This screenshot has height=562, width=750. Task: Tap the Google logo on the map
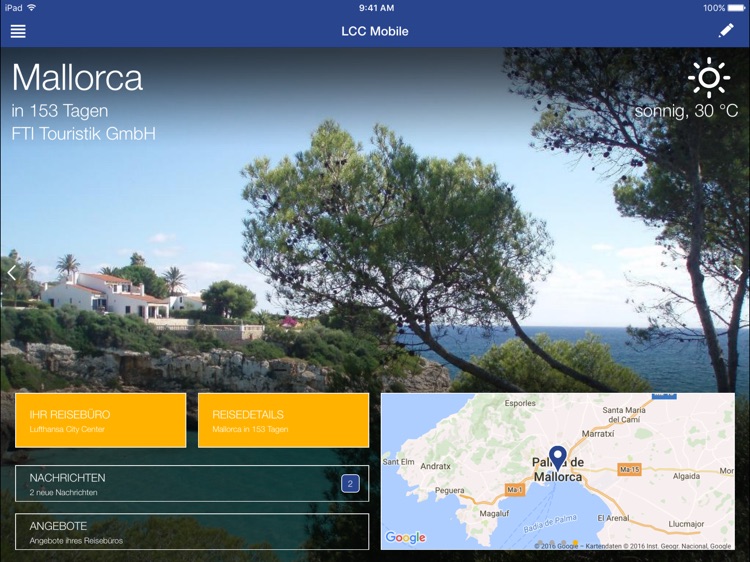[405, 538]
